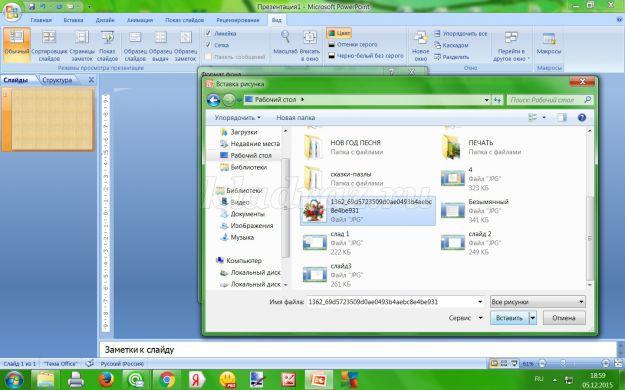Screen dimensions: 625x390
Task: Click the Масштаб zoom icon
Action: pyautogui.click(x=285, y=42)
